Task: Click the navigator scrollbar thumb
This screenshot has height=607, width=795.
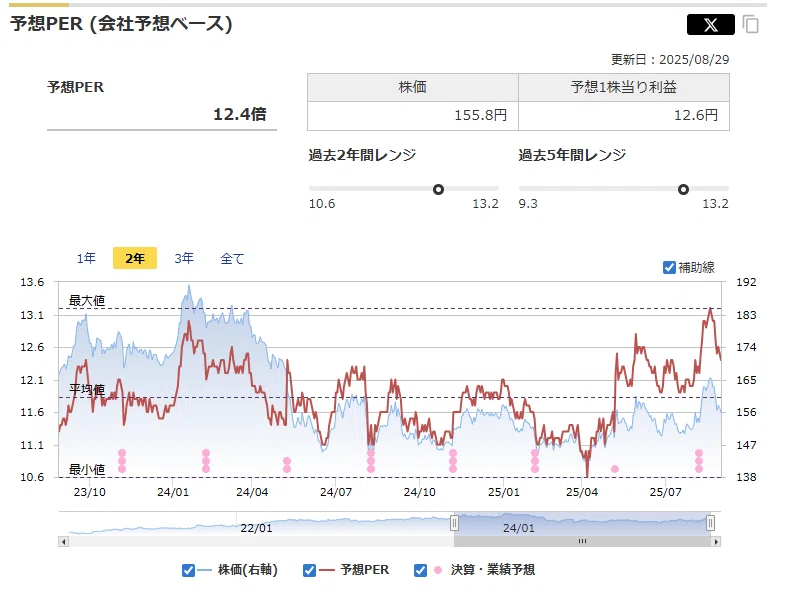Action: (583, 542)
